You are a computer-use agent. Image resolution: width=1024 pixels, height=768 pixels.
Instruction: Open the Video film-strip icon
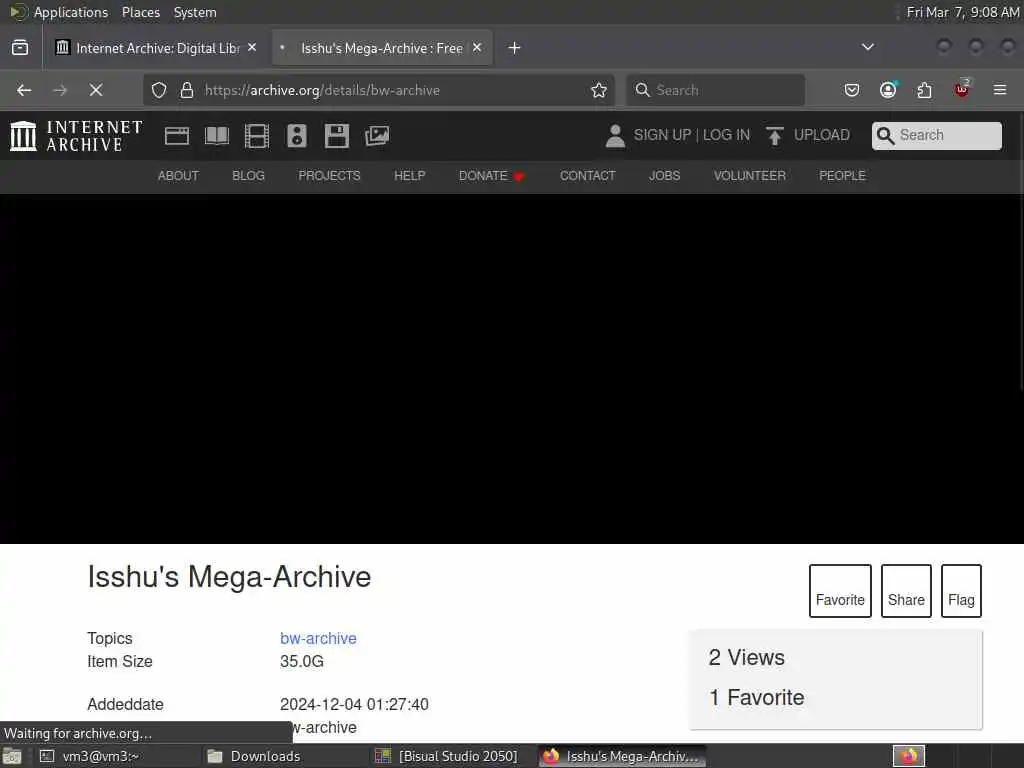257,136
